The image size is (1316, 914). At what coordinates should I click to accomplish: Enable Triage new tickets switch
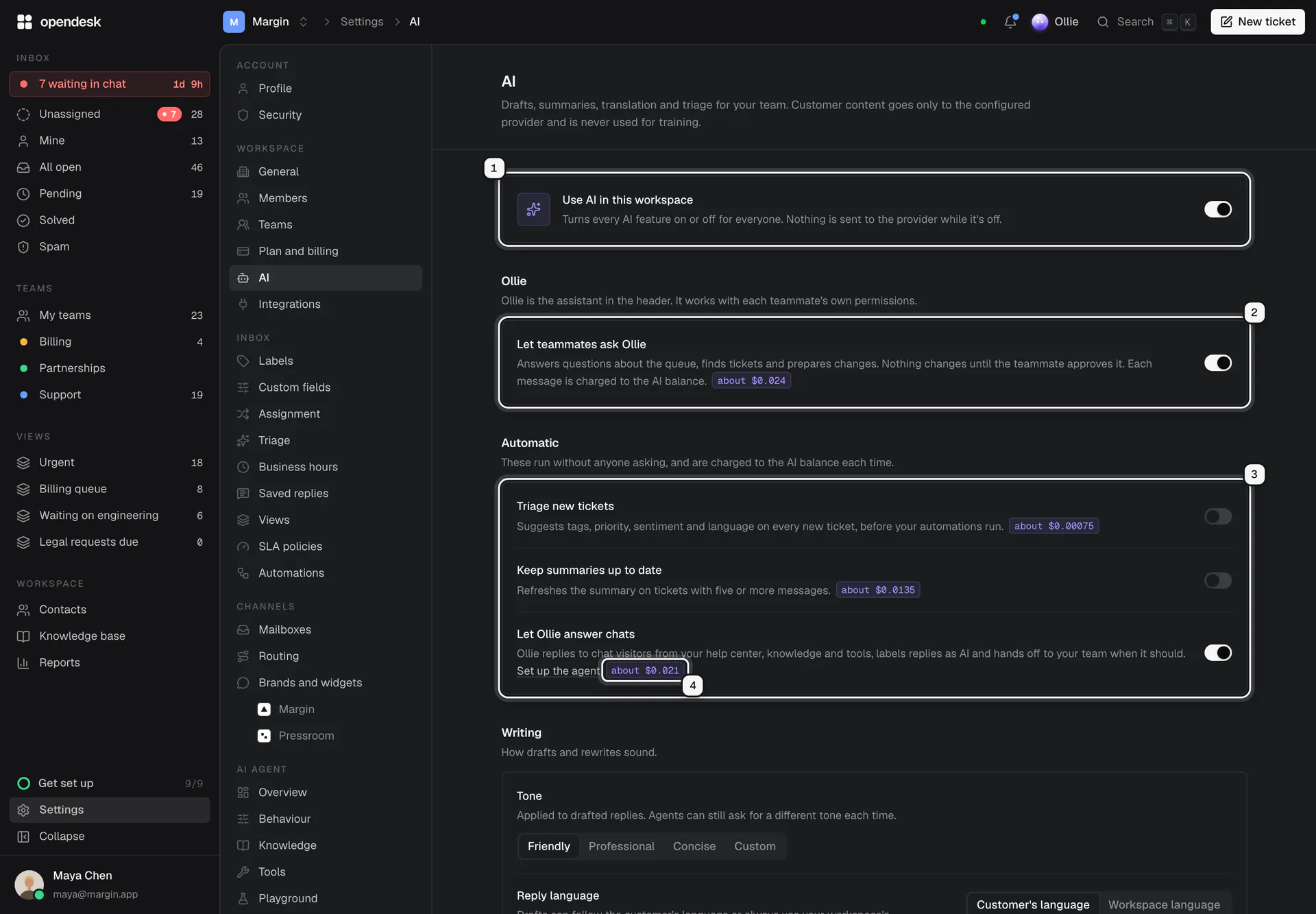click(1217, 516)
